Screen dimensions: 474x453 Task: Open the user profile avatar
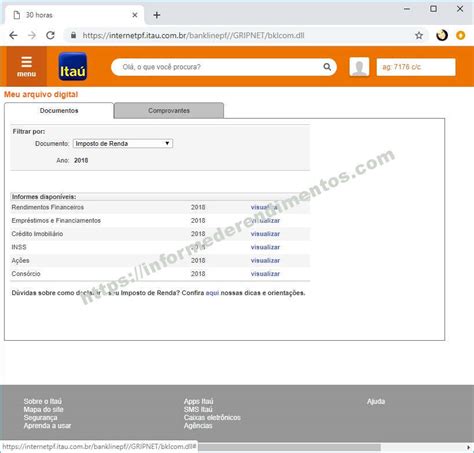[359, 67]
